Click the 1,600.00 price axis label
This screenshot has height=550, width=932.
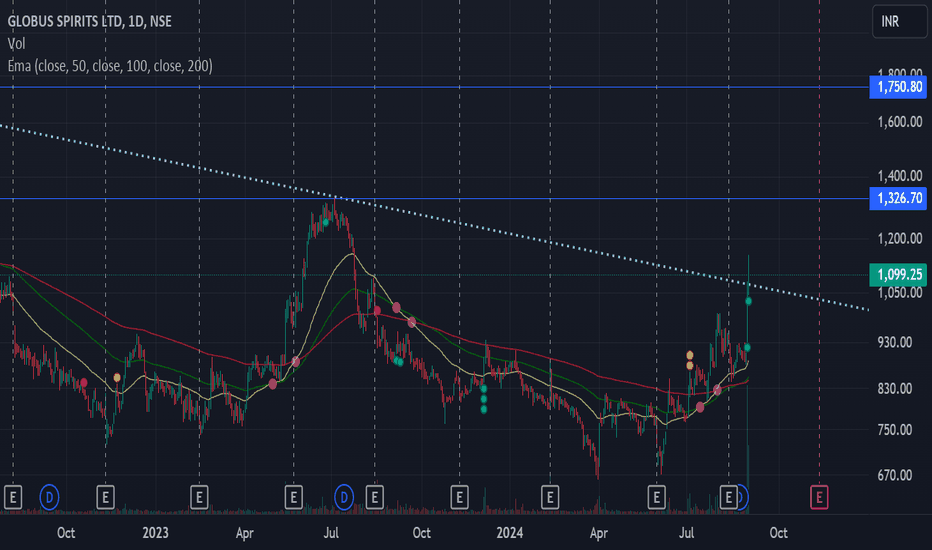(x=900, y=122)
